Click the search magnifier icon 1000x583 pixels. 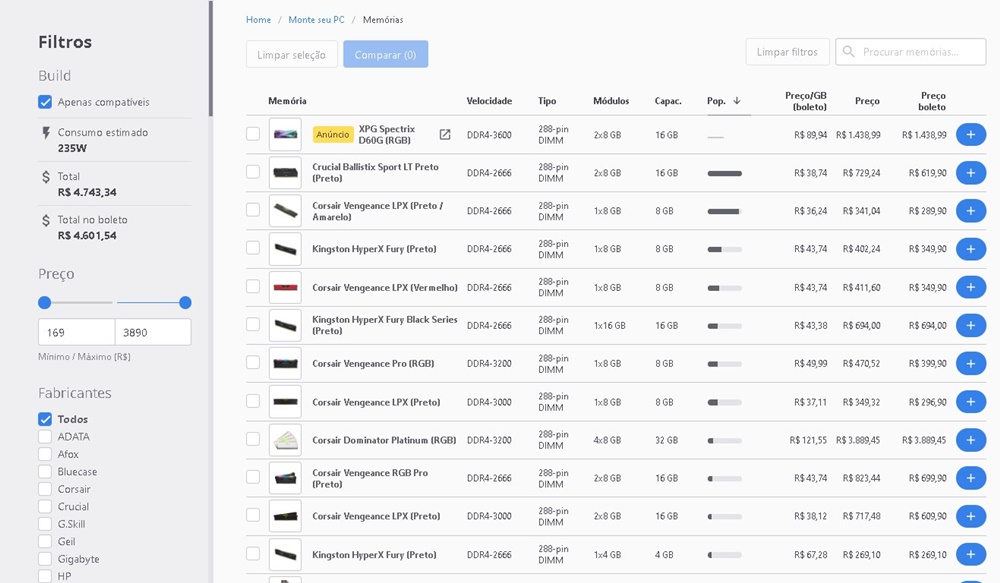(848, 52)
